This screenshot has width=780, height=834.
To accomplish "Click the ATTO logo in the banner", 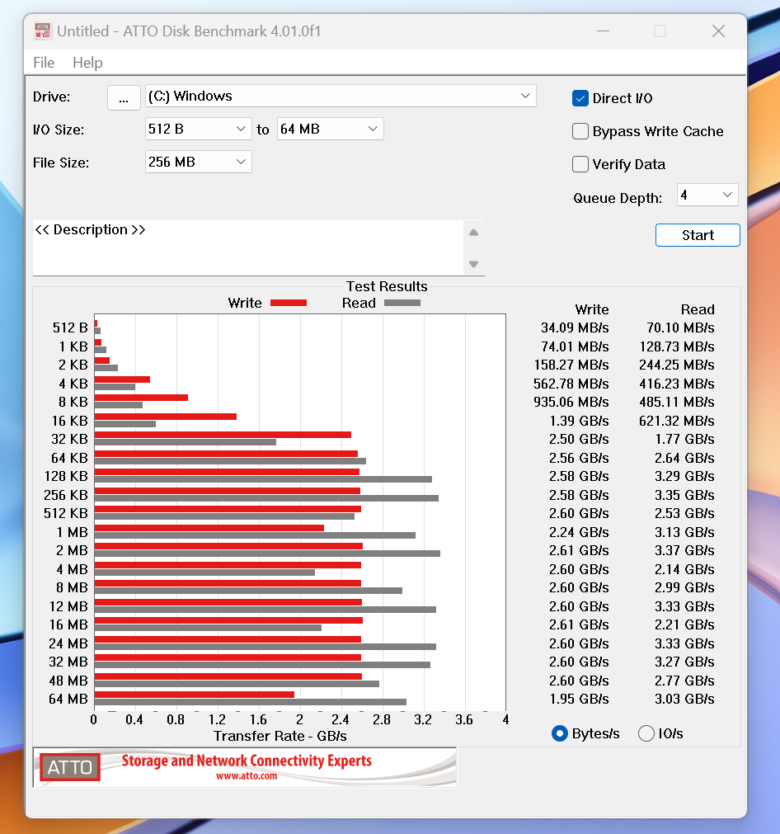I will coord(70,767).
